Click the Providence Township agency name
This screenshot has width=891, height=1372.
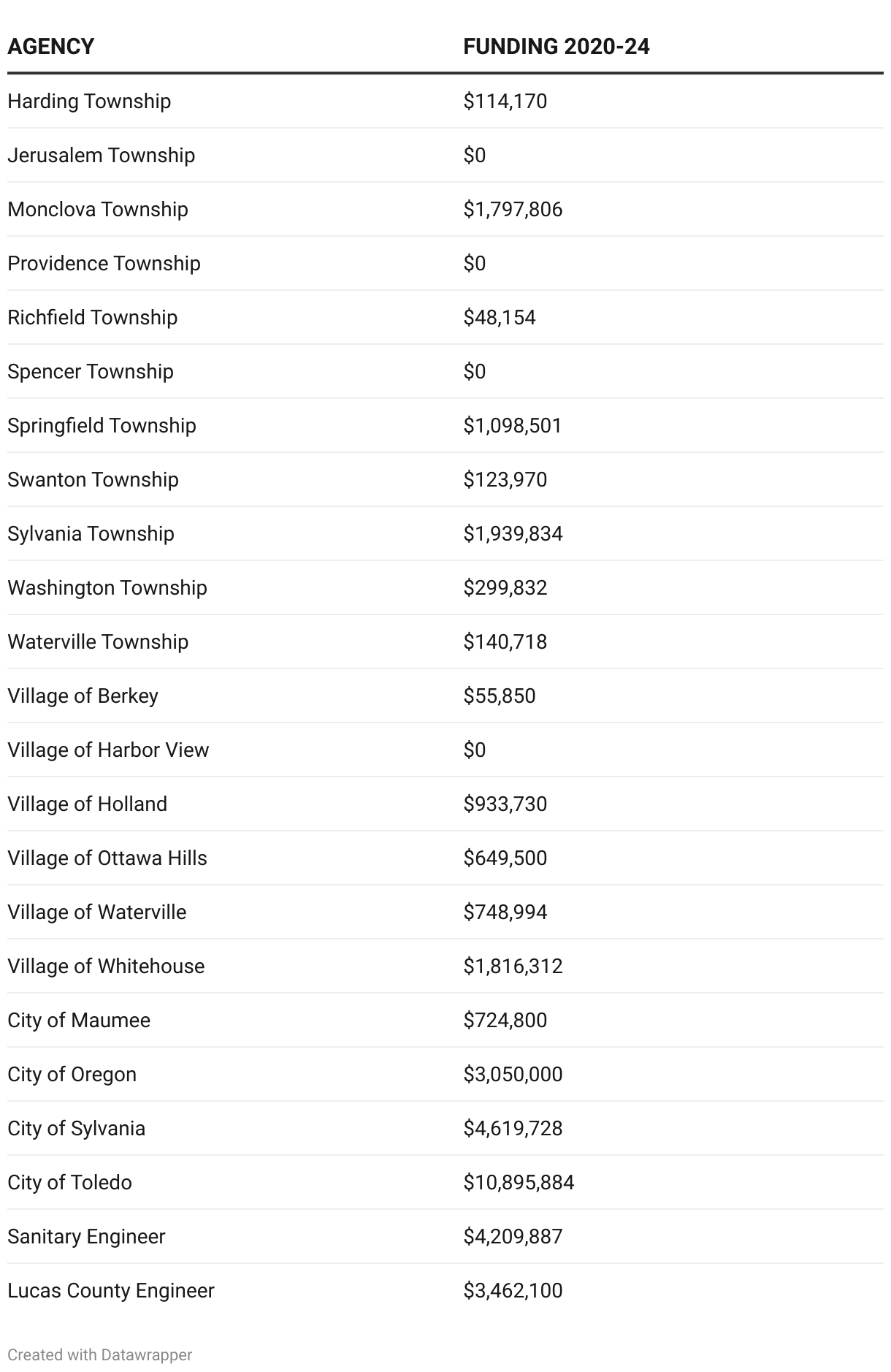pyautogui.click(x=104, y=263)
